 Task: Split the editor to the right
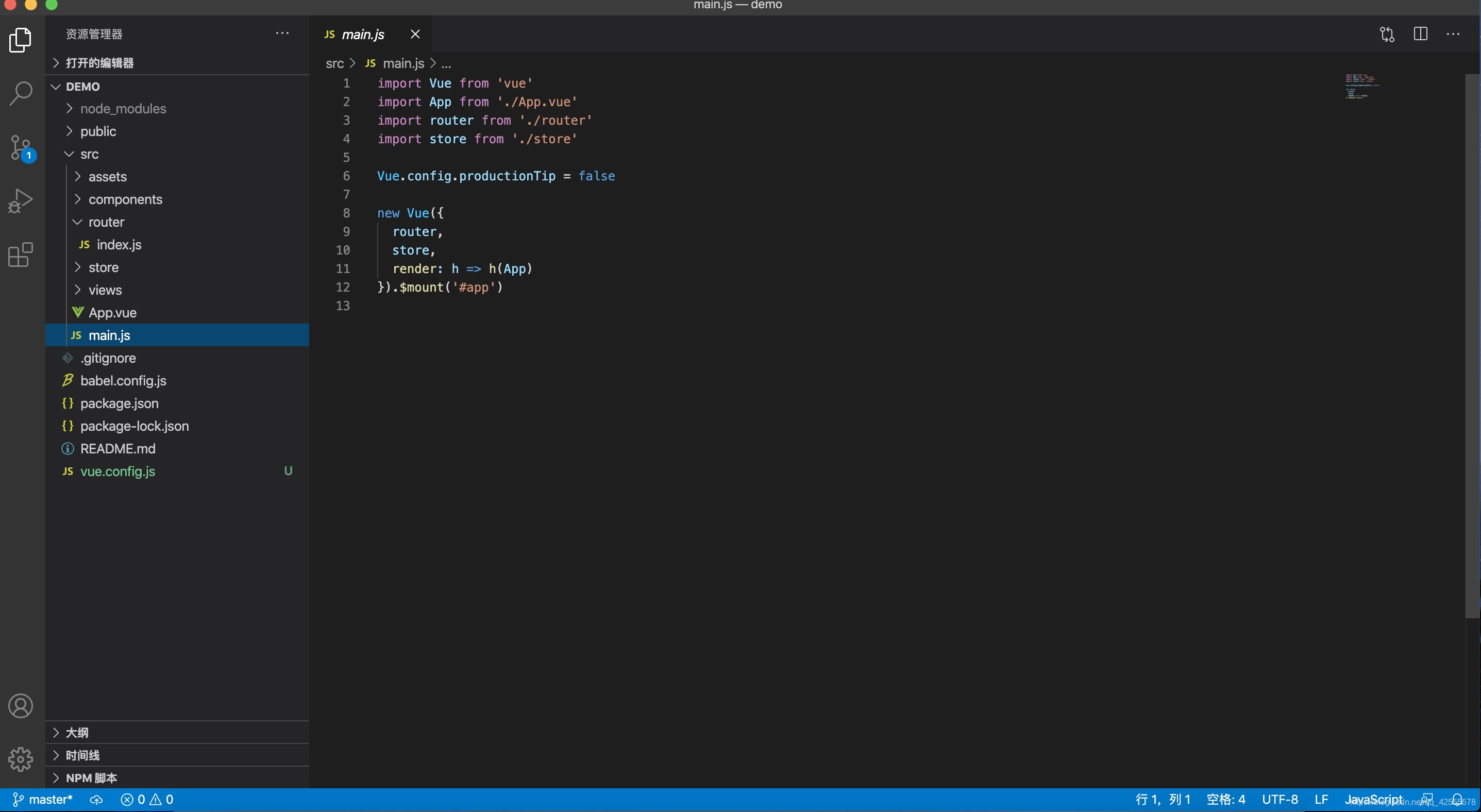1420,34
